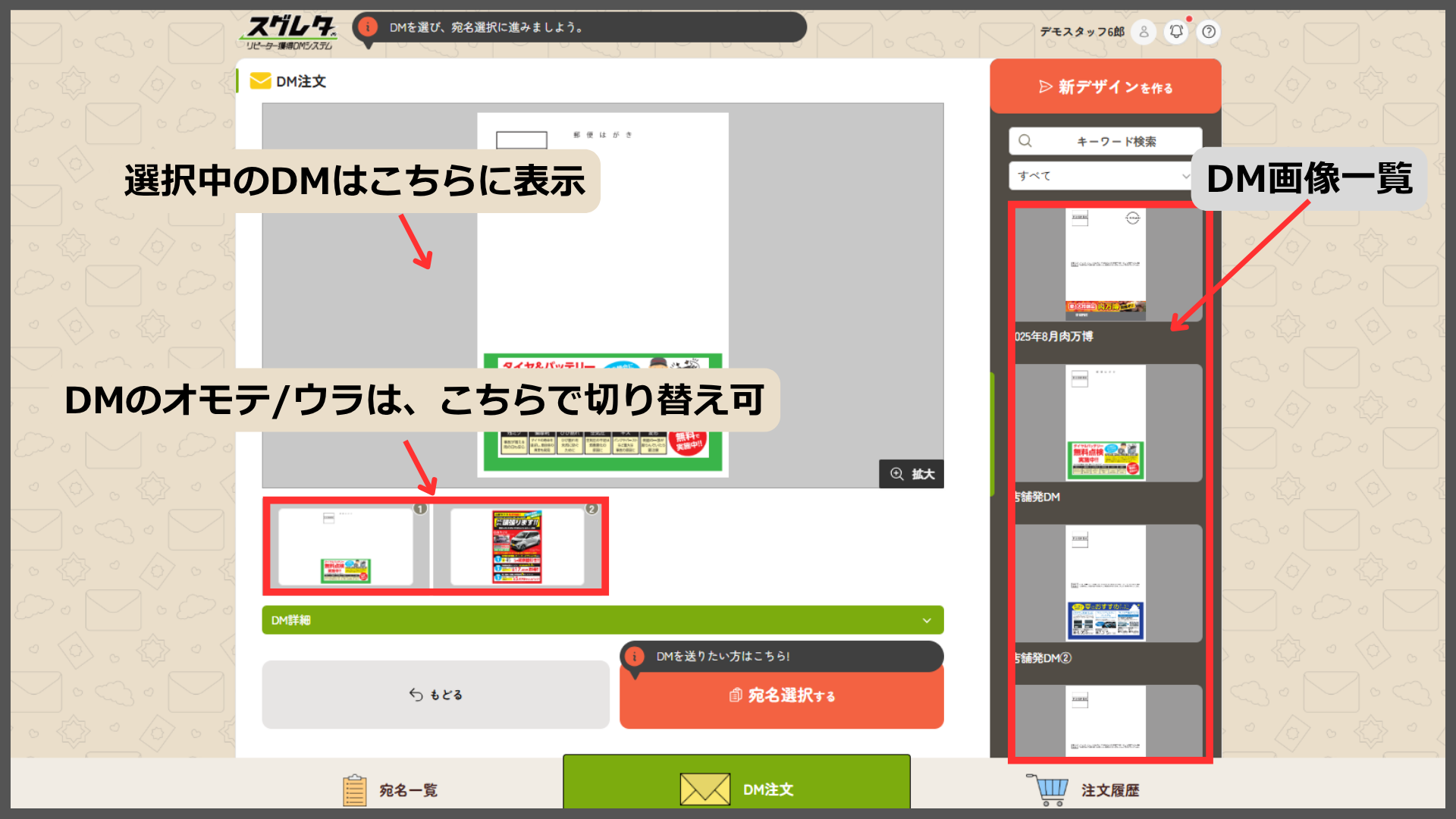Click the user profile icon
1456x819 pixels.
click(1144, 32)
